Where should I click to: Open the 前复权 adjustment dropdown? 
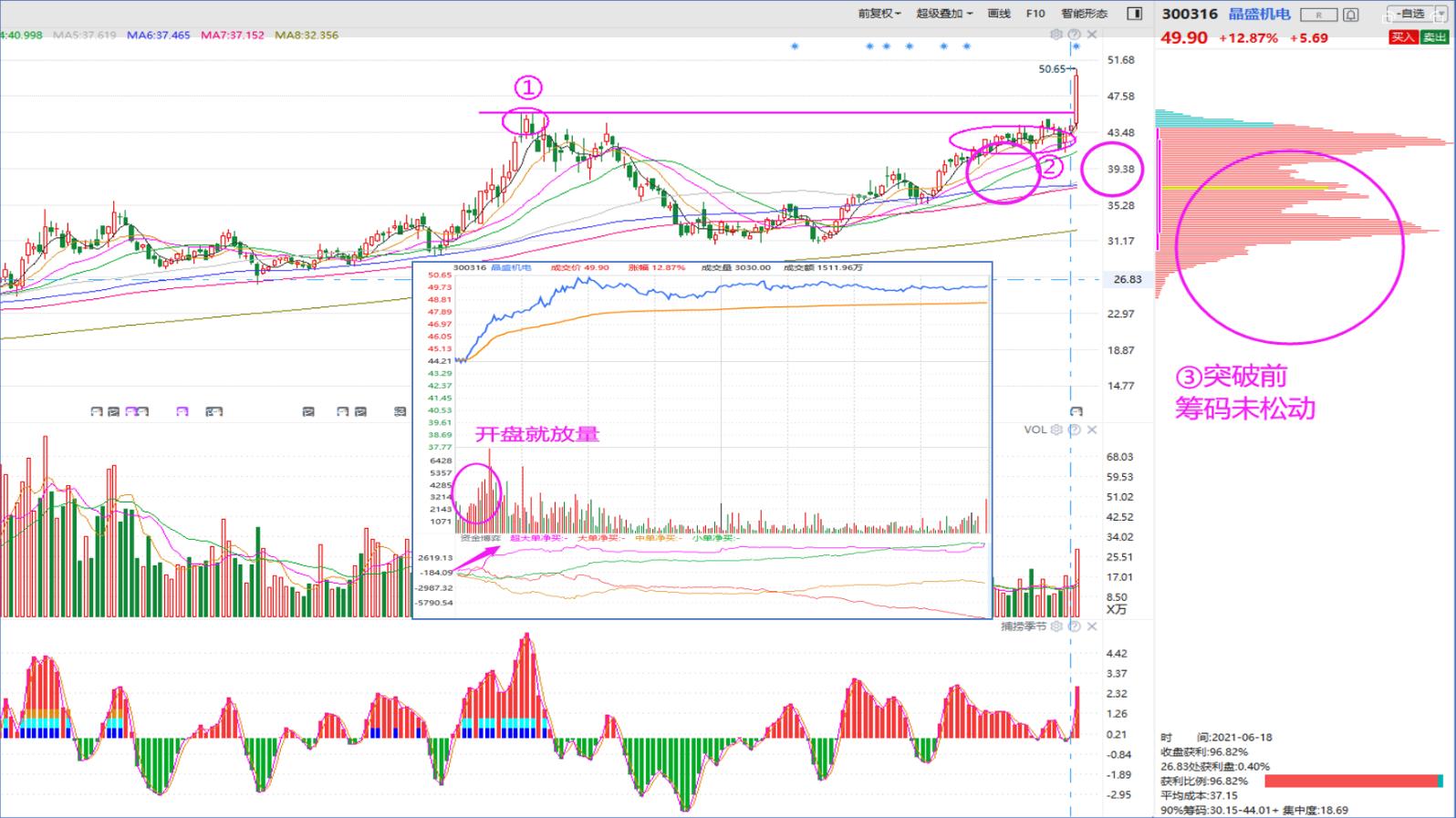[879, 14]
